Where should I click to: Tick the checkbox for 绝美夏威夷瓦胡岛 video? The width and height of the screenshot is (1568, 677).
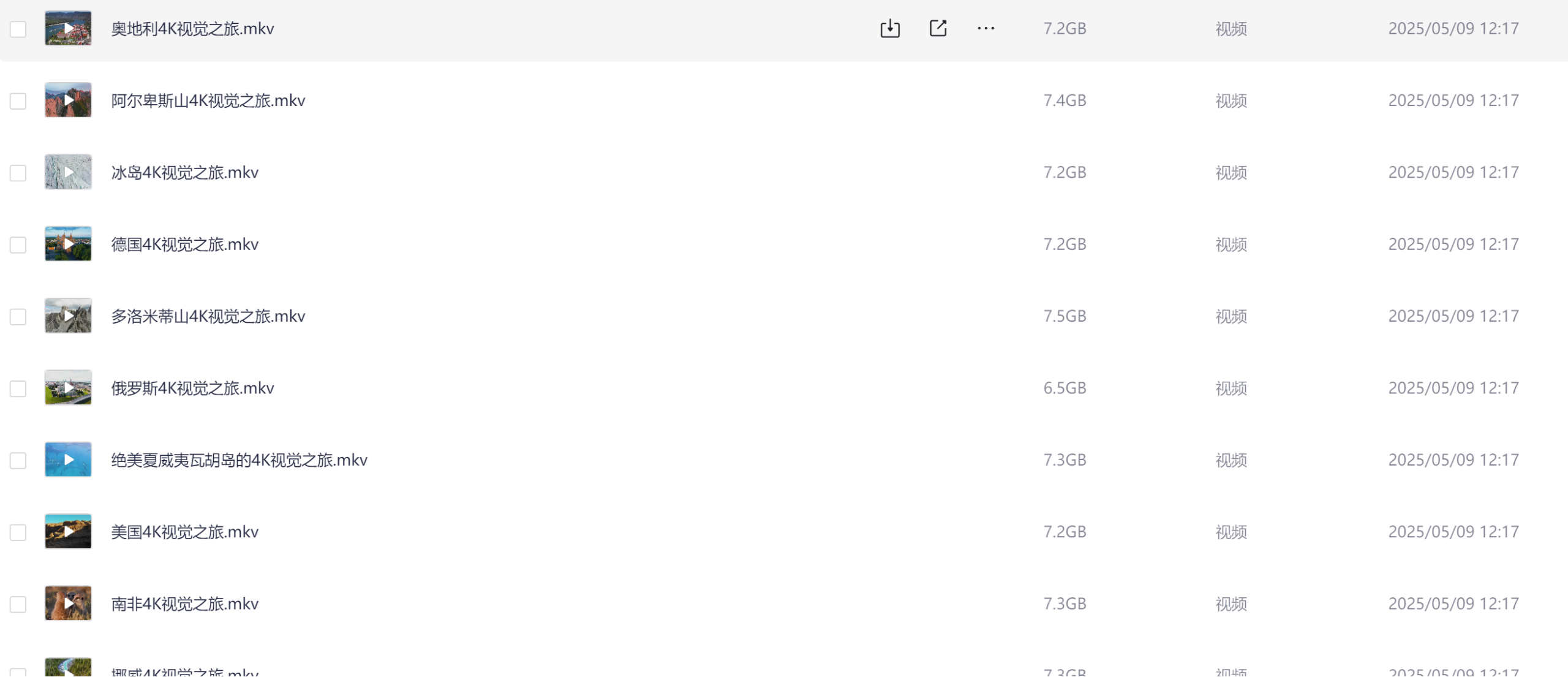point(18,460)
